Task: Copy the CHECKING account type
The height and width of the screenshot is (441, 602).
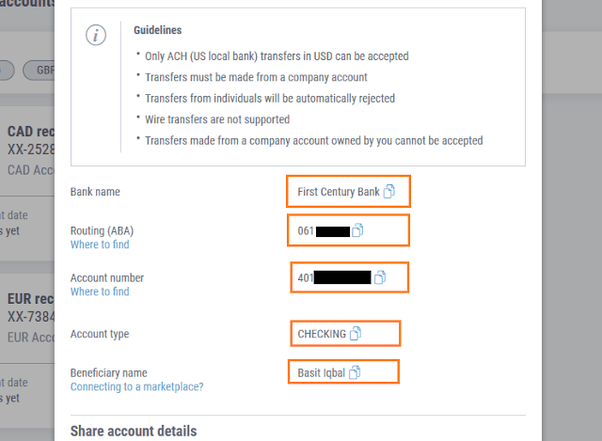Action: [354, 334]
